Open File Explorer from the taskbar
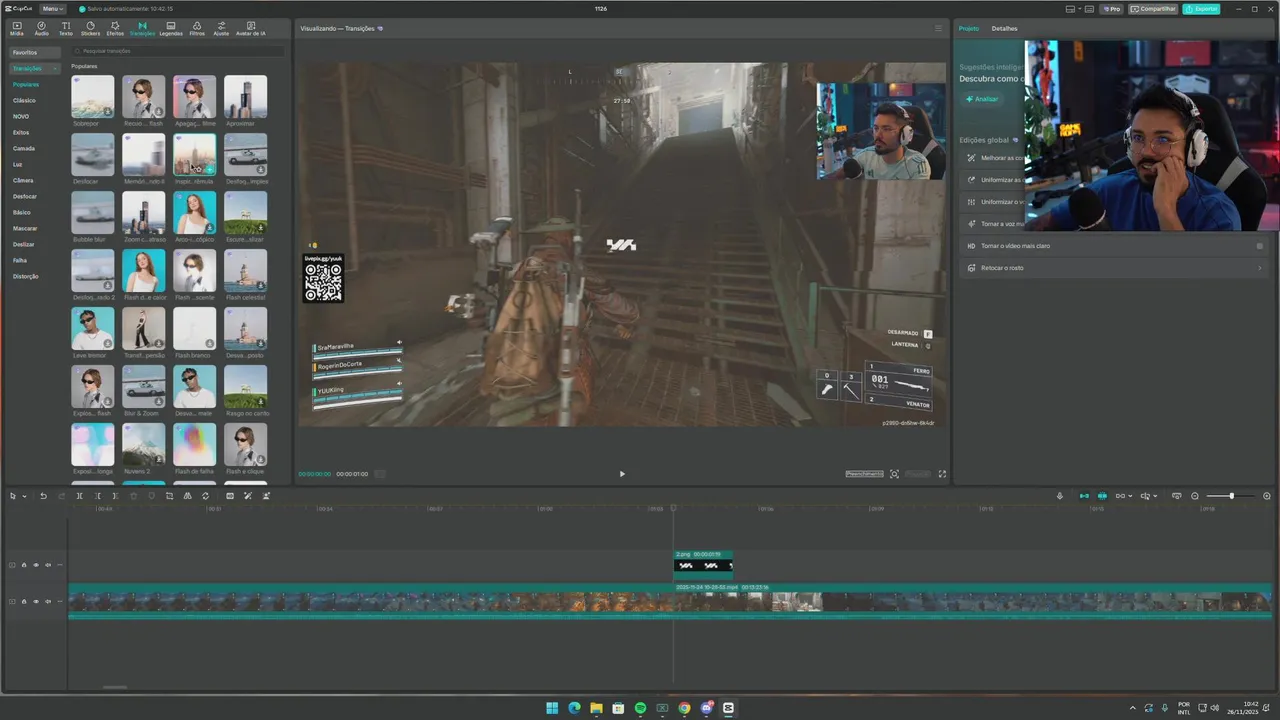The height and width of the screenshot is (720, 1280). tap(596, 708)
